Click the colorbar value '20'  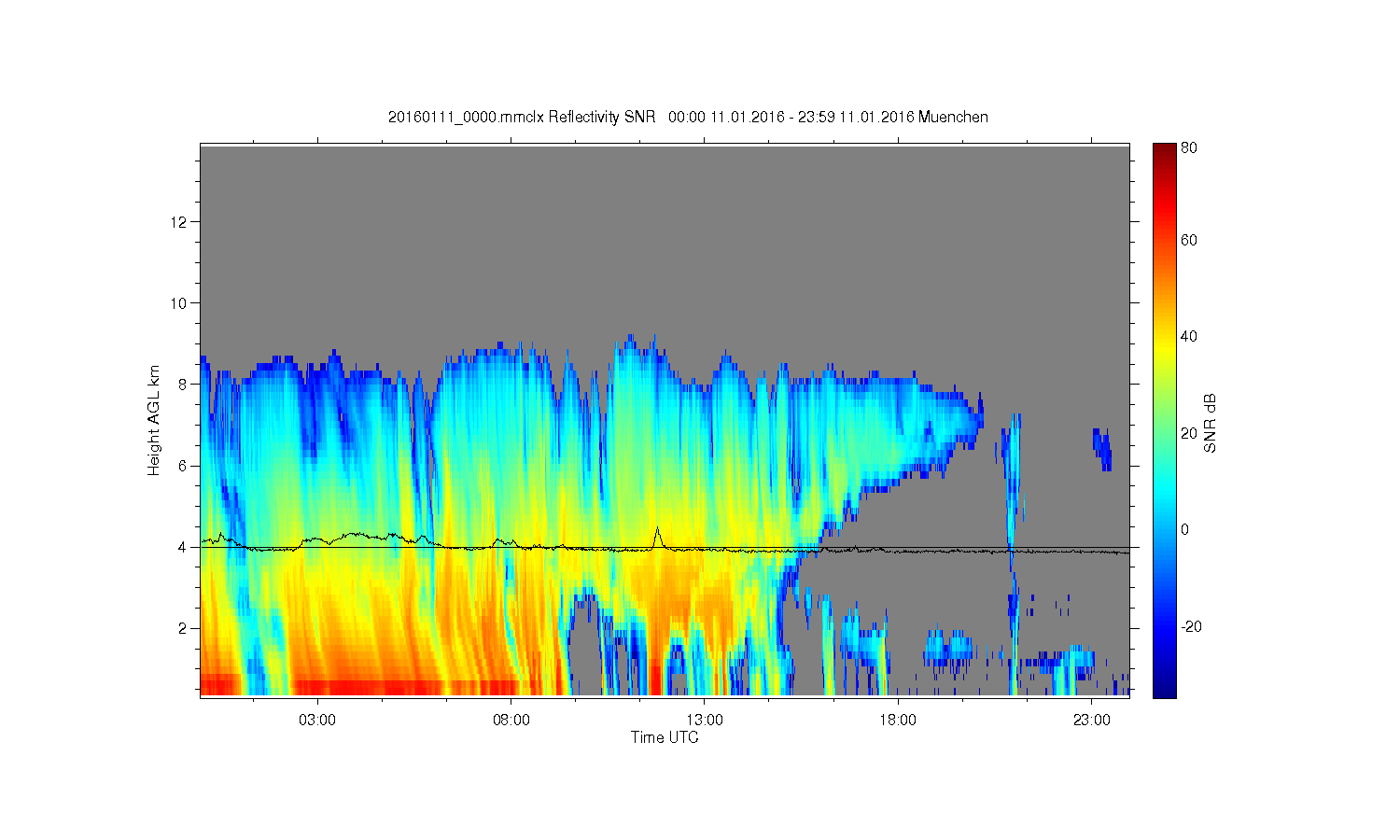point(1189,433)
